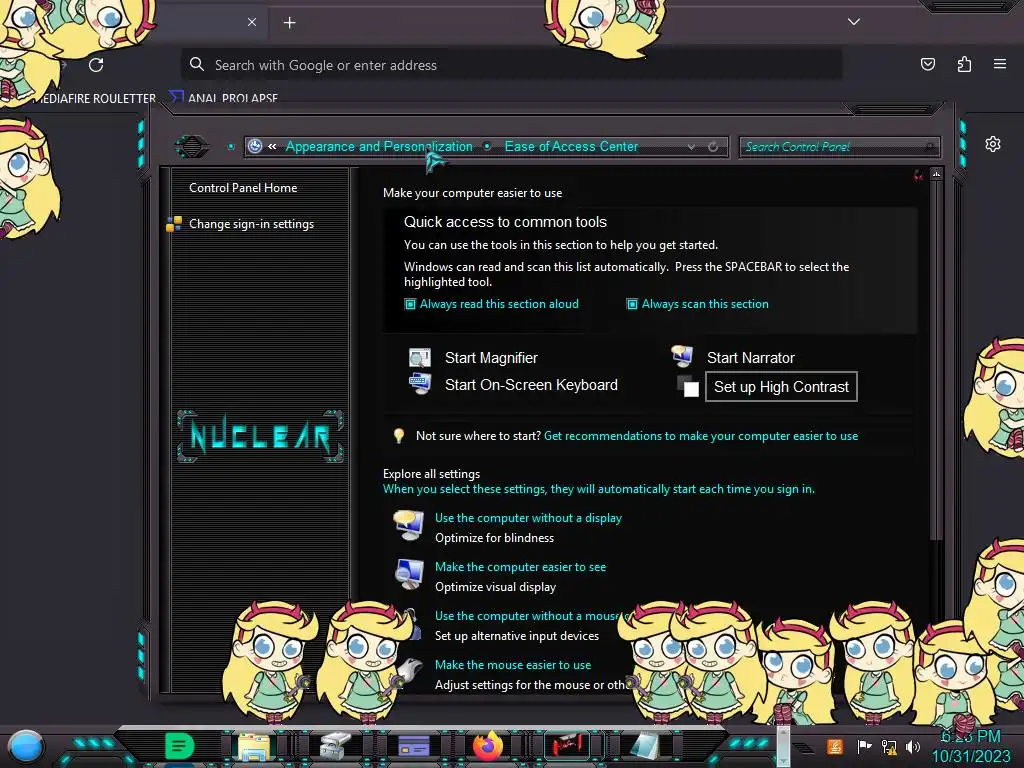Focus the Search Control Panel field
Image resolution: width=1024 pixels, height=768 pixels.
839,147
